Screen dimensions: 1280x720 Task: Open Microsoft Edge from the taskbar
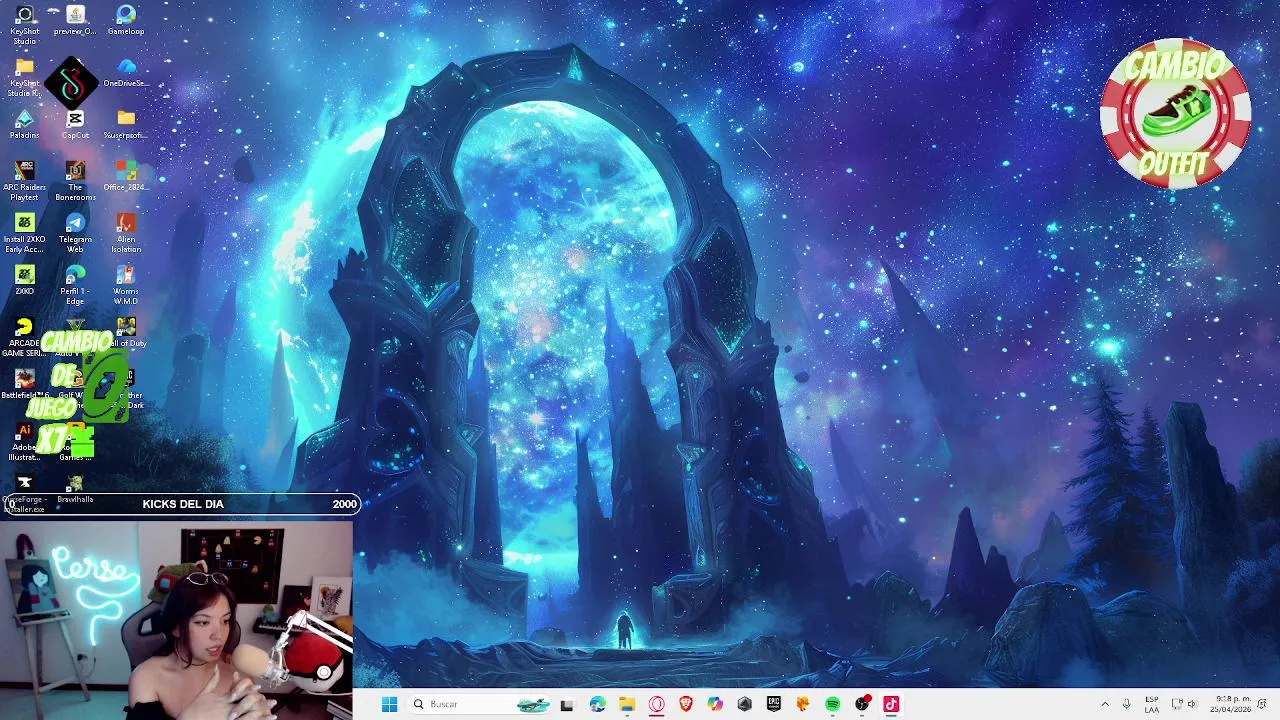click(x=597, y=704)
